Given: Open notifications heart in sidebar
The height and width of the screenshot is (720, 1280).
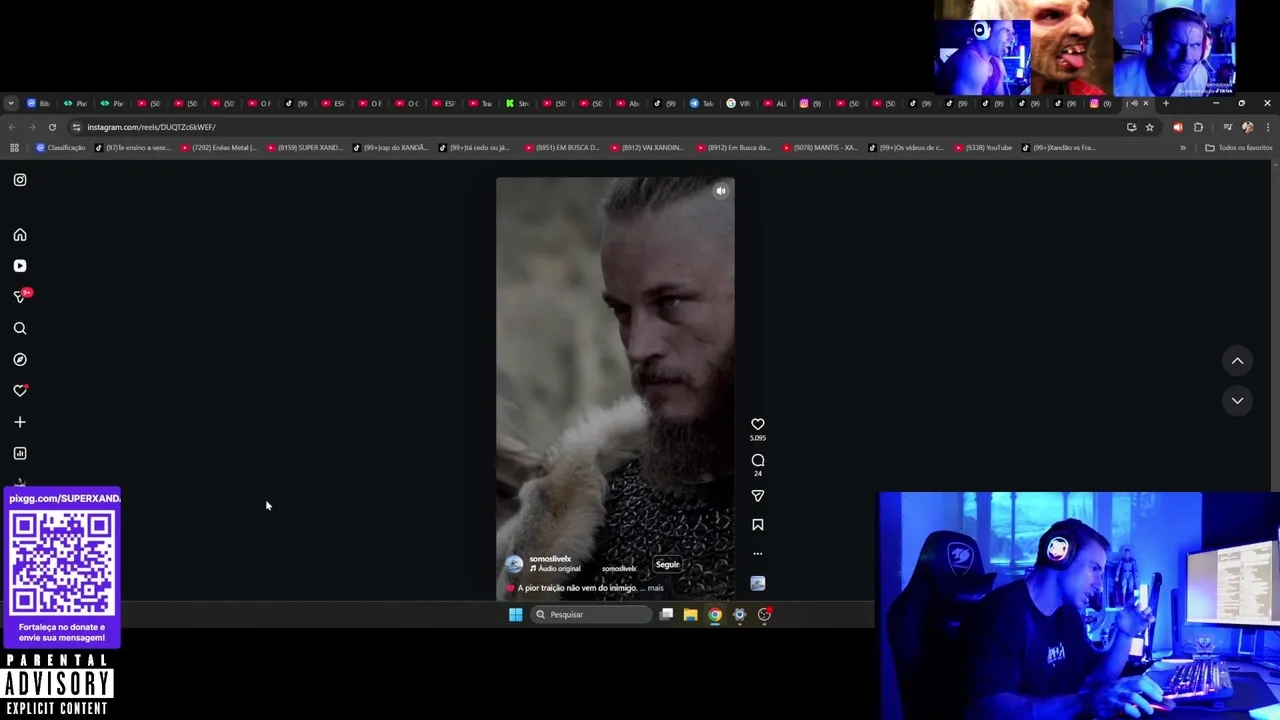Looking at the screenshot, I should pos(20,391).
